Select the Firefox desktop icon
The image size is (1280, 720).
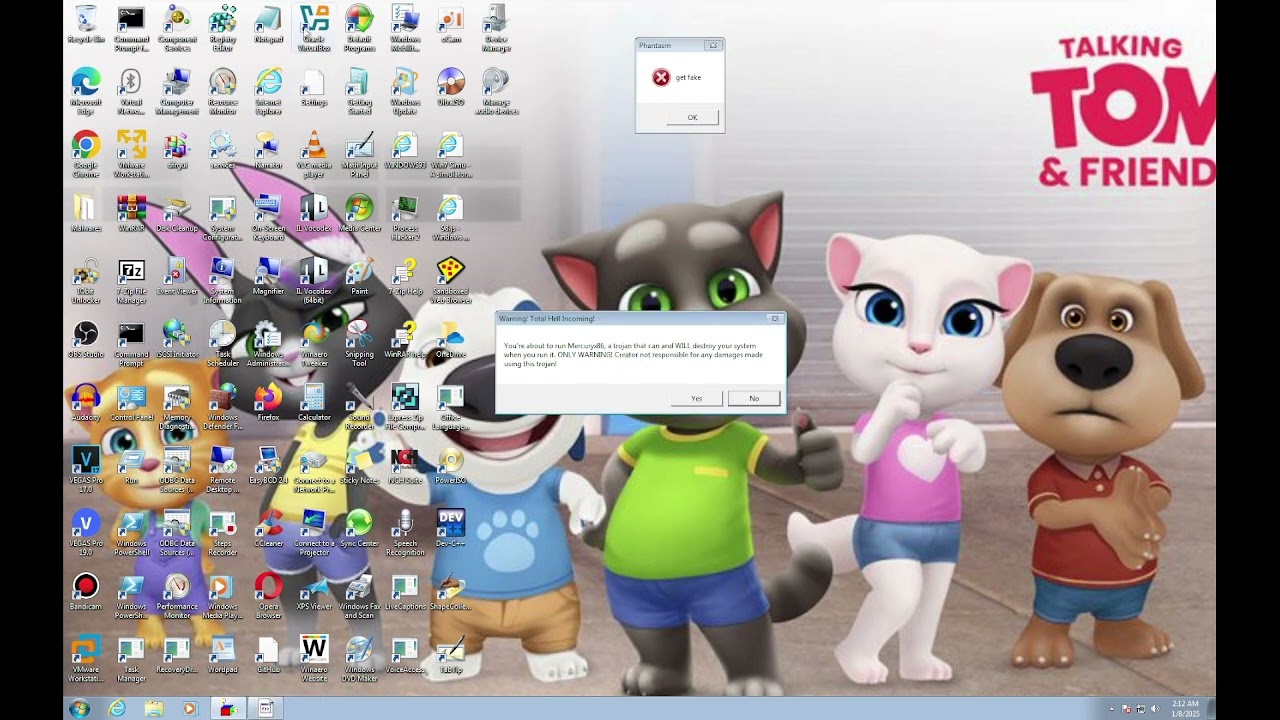click(268, 402)
